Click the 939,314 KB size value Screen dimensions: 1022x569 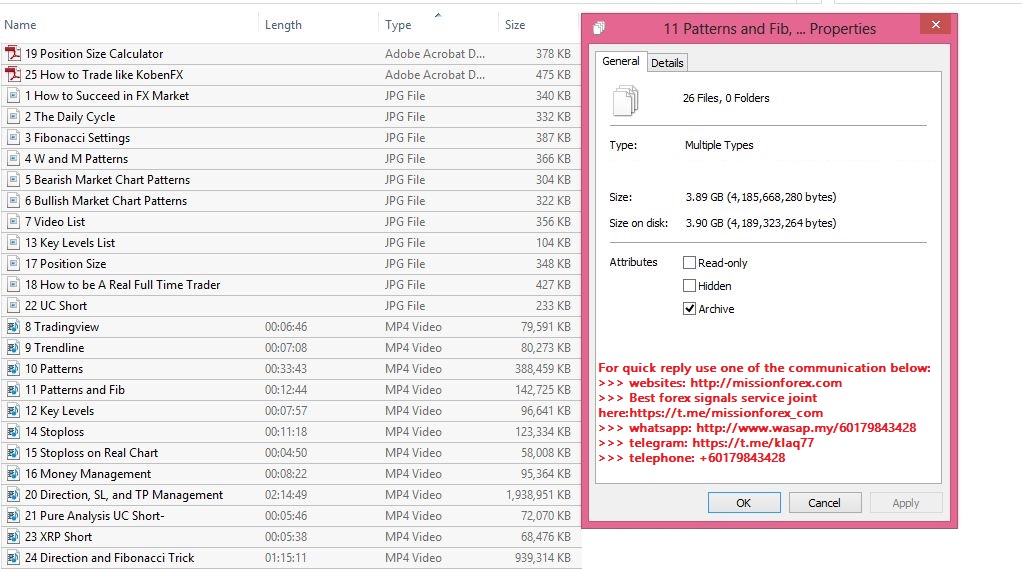(542, 558)
